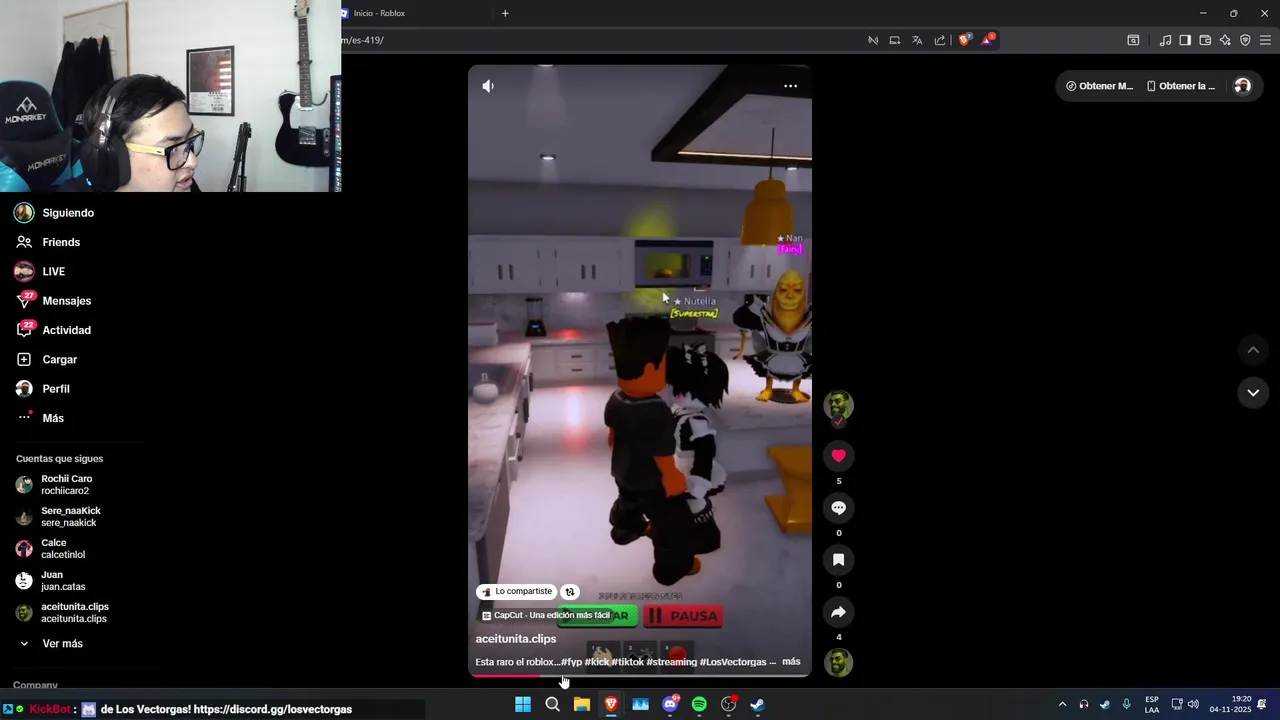Viewport: 1280px width, 720px height.
Task: Click the Company footer heading
Action: 35,685
